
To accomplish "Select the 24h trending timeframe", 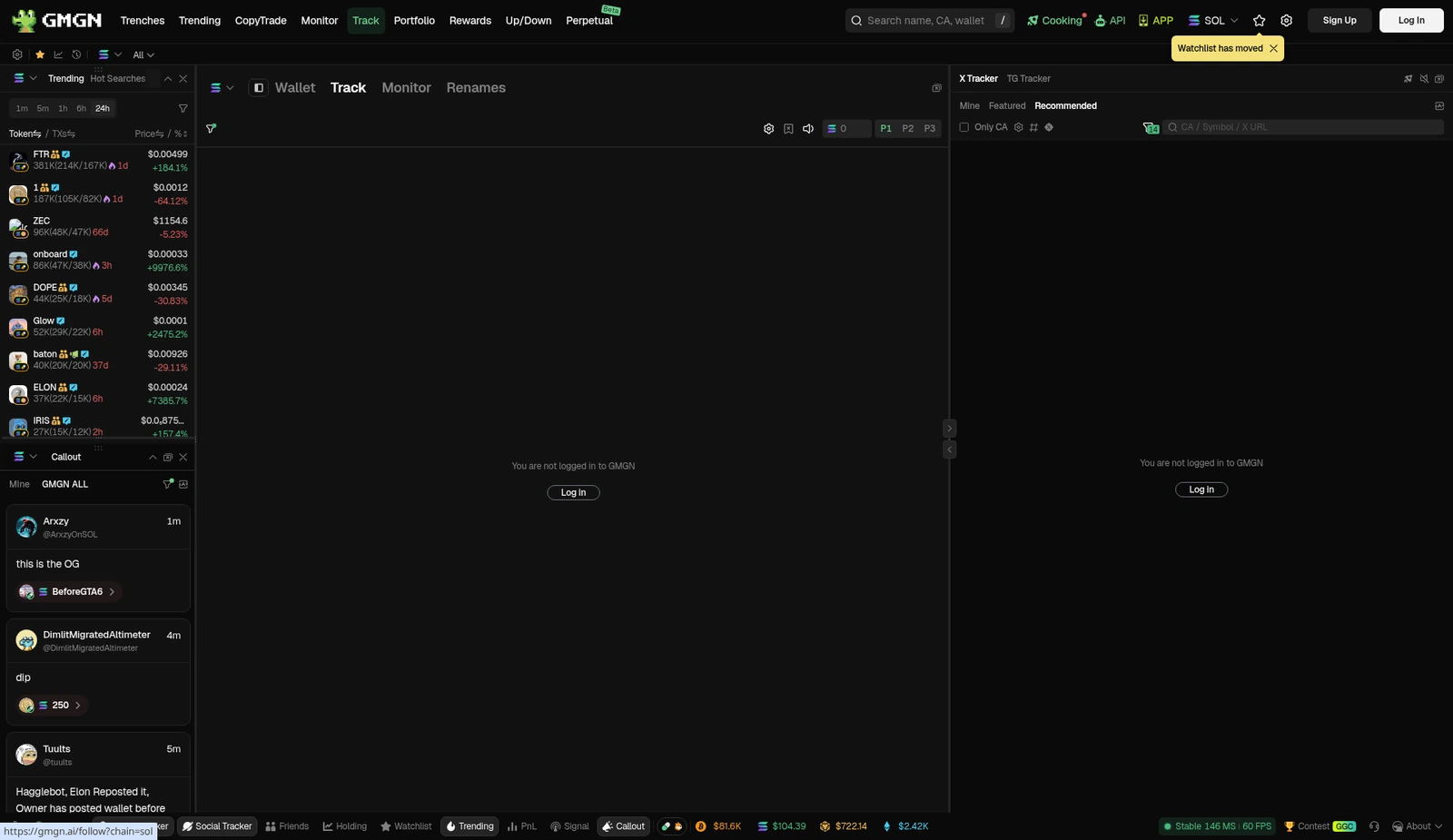I will coord(103,108).
